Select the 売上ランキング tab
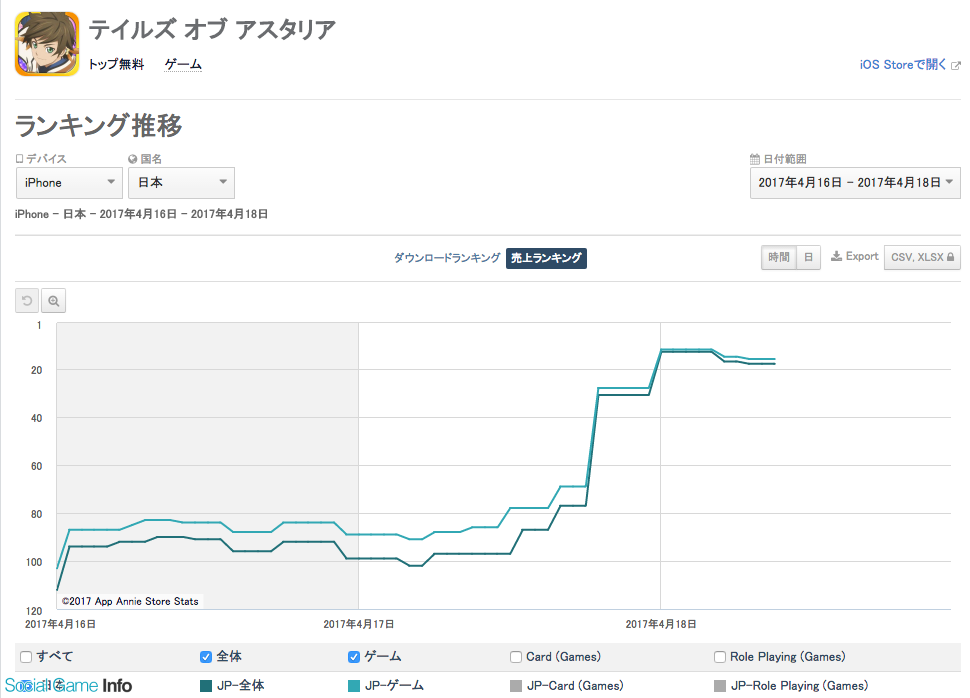 (x=546, y=258)
